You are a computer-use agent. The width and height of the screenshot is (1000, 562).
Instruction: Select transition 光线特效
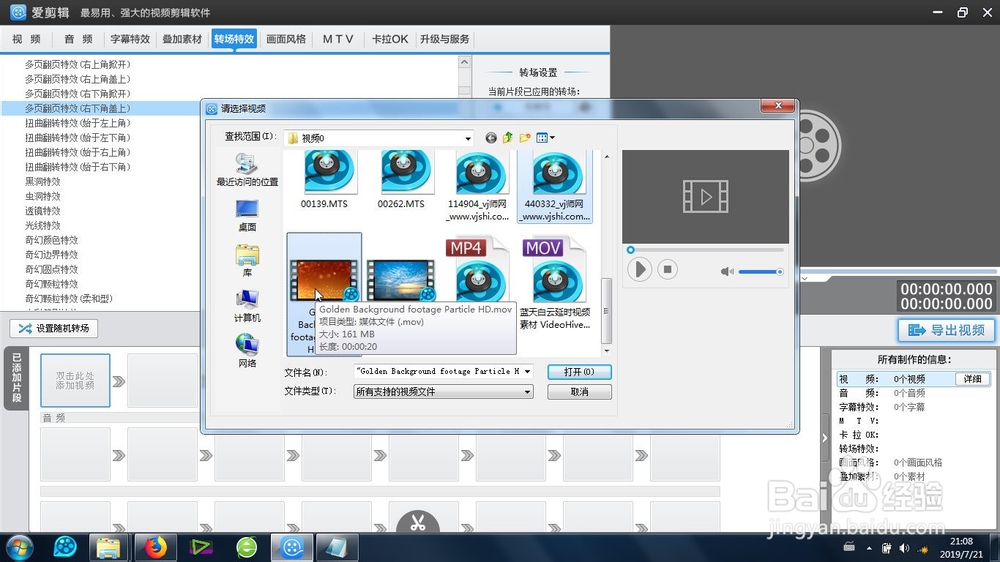coord(43,226)
